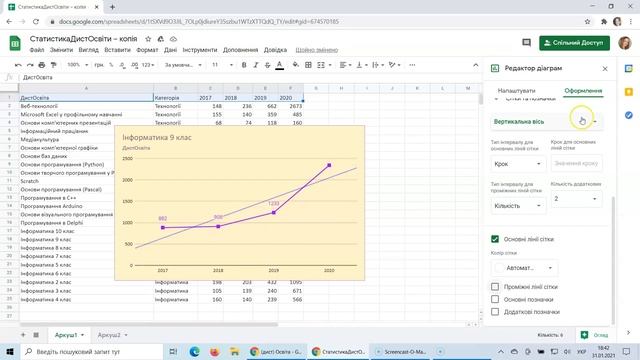Viewport: 640px width, 360px height.
Task: Undo the last action in toolbar
Action: click(18, 65)
